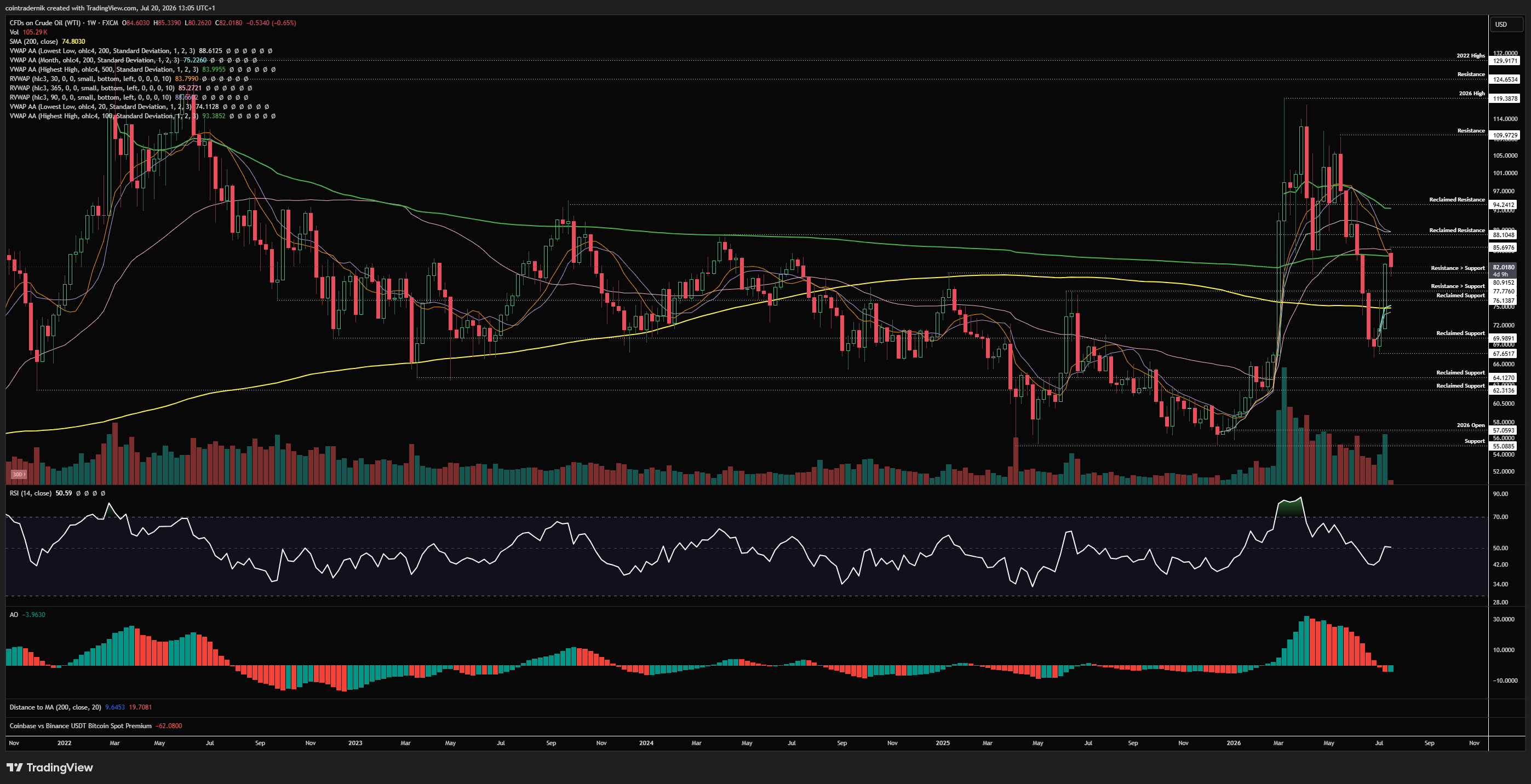Click the 2024 label on time axis
Image resolution: width=1531 pixels, height=784 pixels.
[646, 743]
